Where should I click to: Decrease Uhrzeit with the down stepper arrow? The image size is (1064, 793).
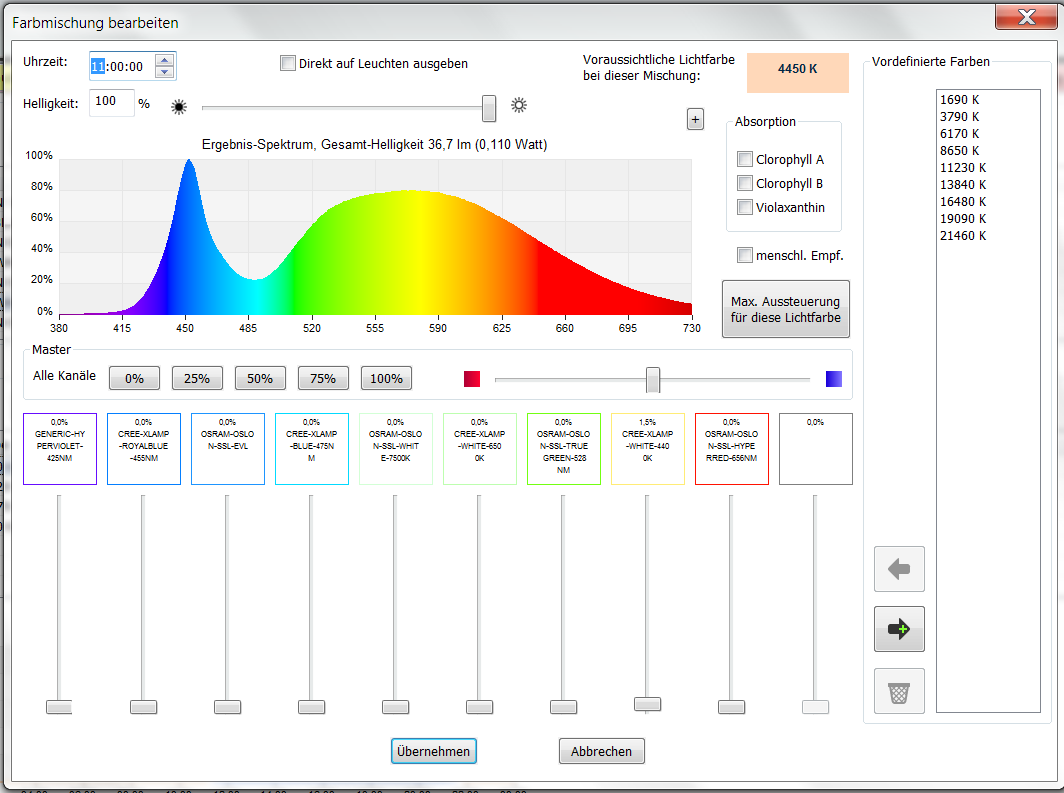165,73
